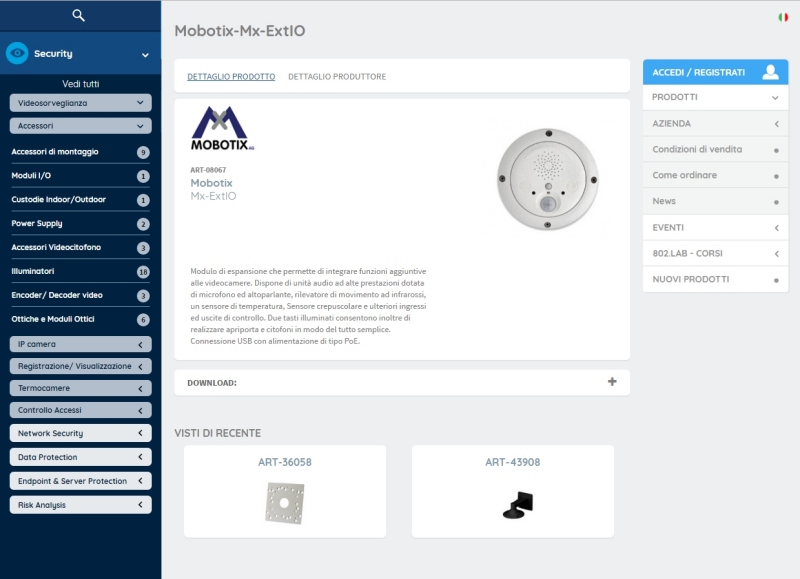Click the ART-08067 article code text

pyautogui.click(x=208, y=170)
